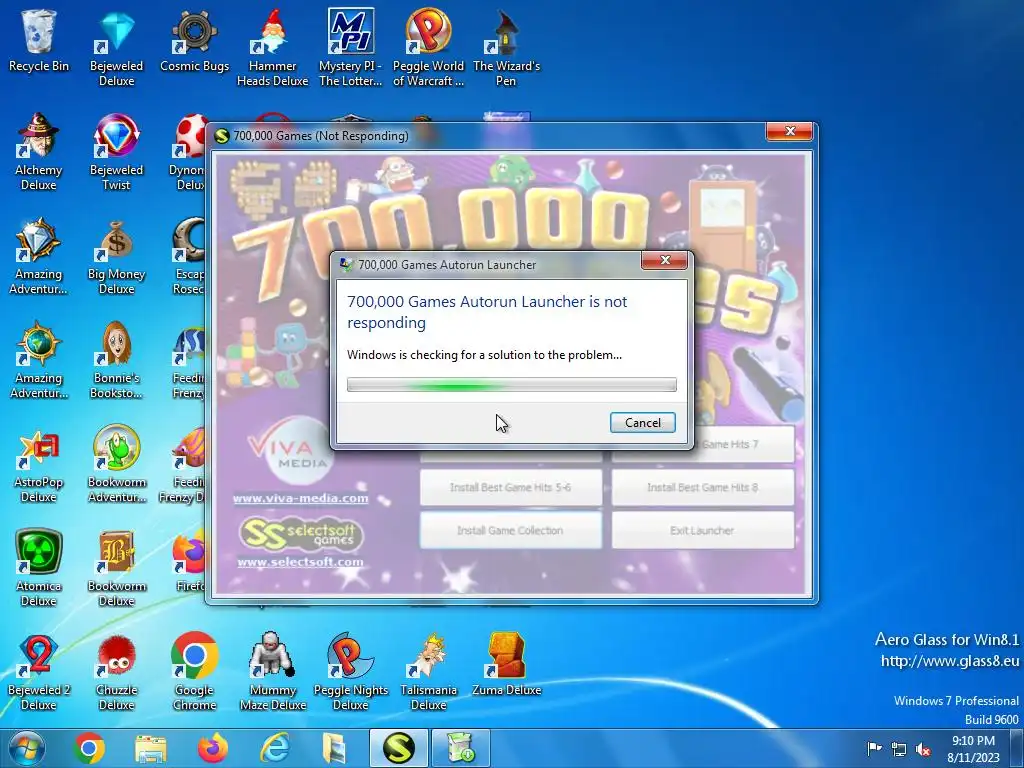Switch to 700,000 Games taskbar button
The height and width of the screenshot is (768, 1024).
click(398, 748)
